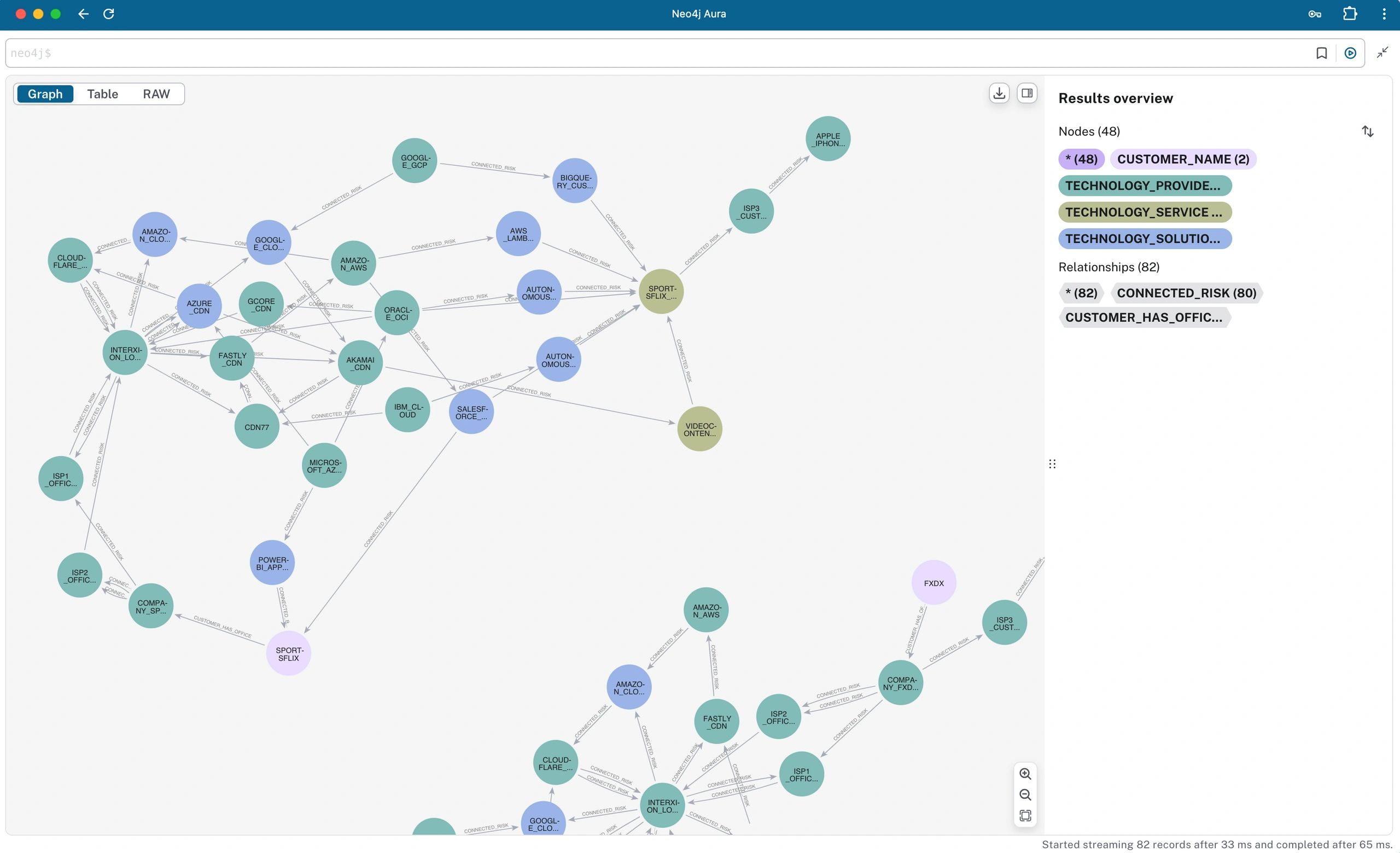Open the three-dot menu in title bar

coord(1384,14)
